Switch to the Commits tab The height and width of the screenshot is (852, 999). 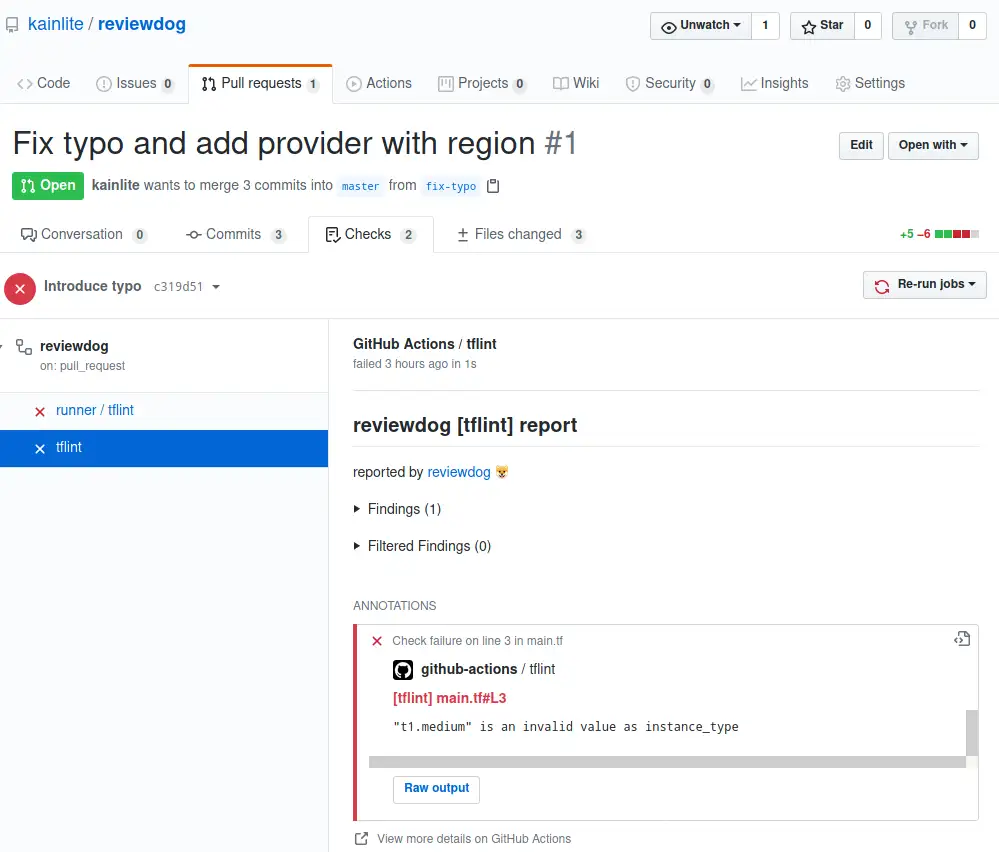(236, 235)
